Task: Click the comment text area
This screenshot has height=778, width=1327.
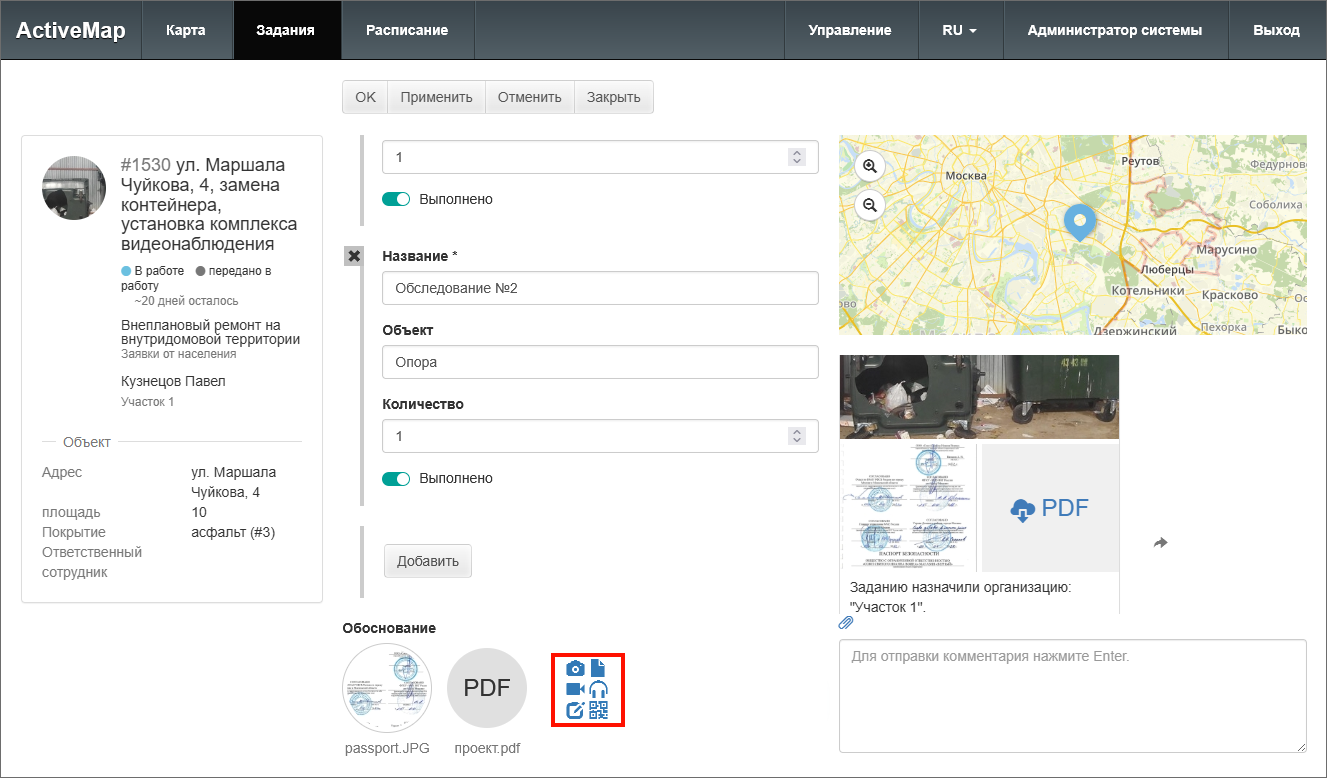Action: pyautogui.click(x=1072, y=695)
